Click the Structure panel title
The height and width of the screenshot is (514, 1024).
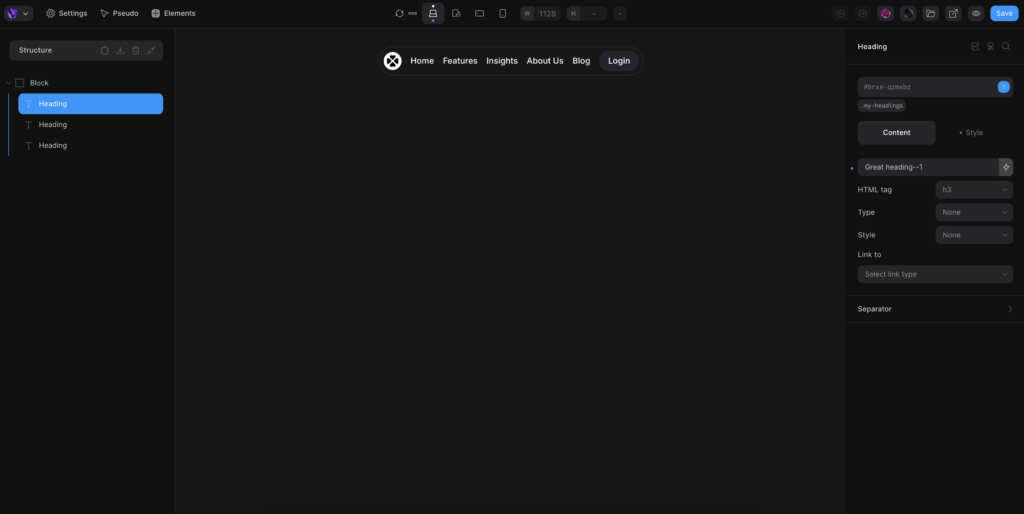pyautogui.click(x=35, y=50)
